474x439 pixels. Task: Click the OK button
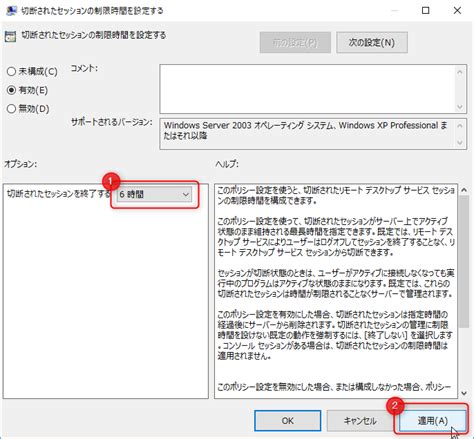tap(288, 421)
